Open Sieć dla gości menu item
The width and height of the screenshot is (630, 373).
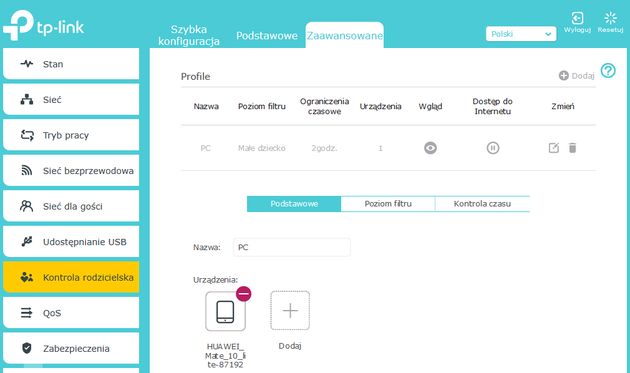click(71, 206)
